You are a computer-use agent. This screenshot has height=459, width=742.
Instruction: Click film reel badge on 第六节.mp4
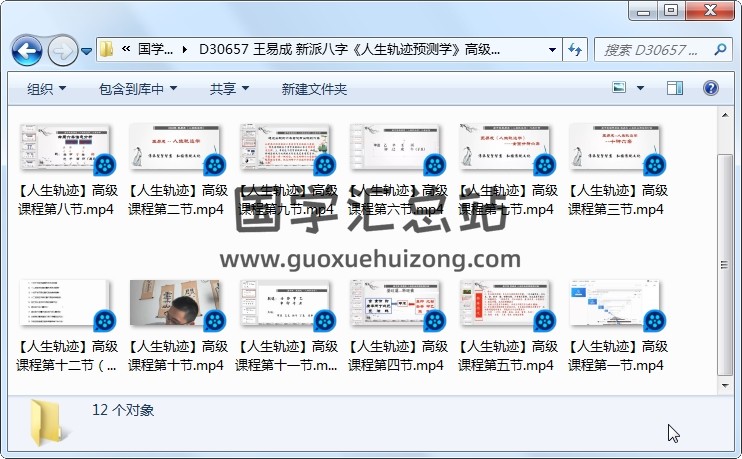(x=435, y=165)
